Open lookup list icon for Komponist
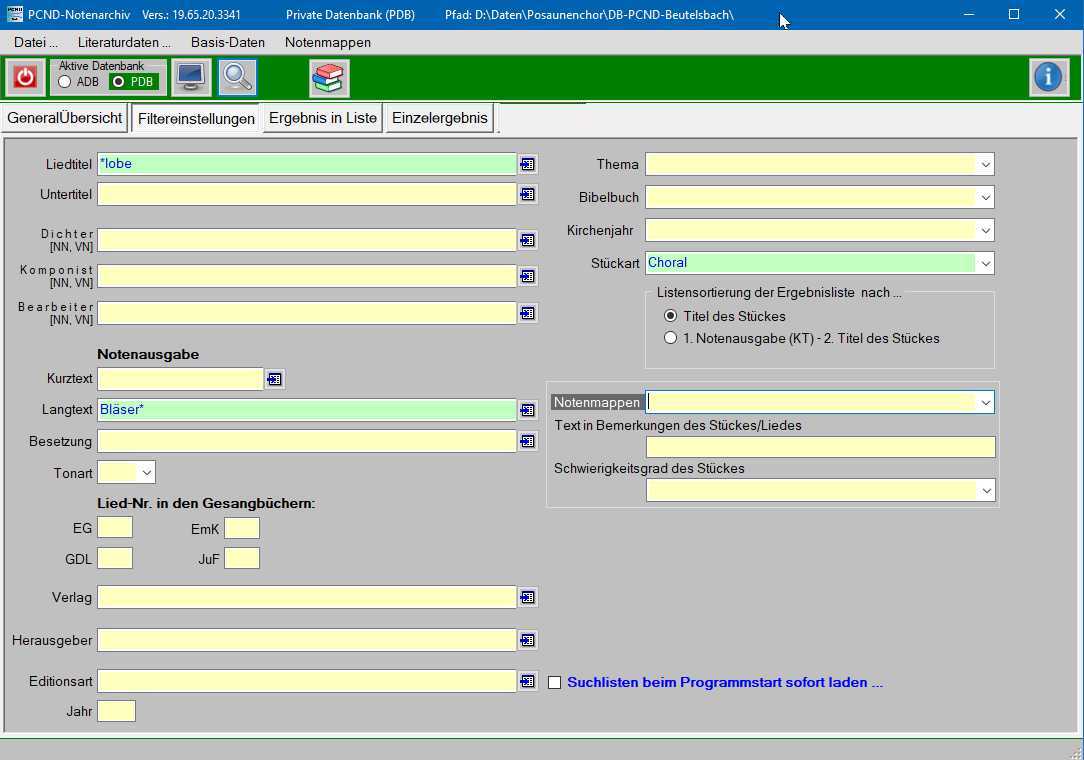 [527, 277]
